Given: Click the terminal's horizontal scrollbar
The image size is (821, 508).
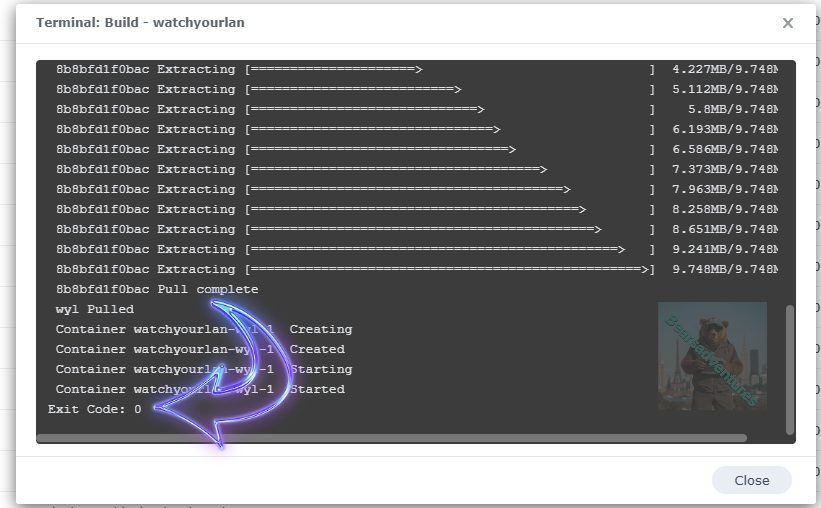Looking at the screenshot, I should [391, 437].
